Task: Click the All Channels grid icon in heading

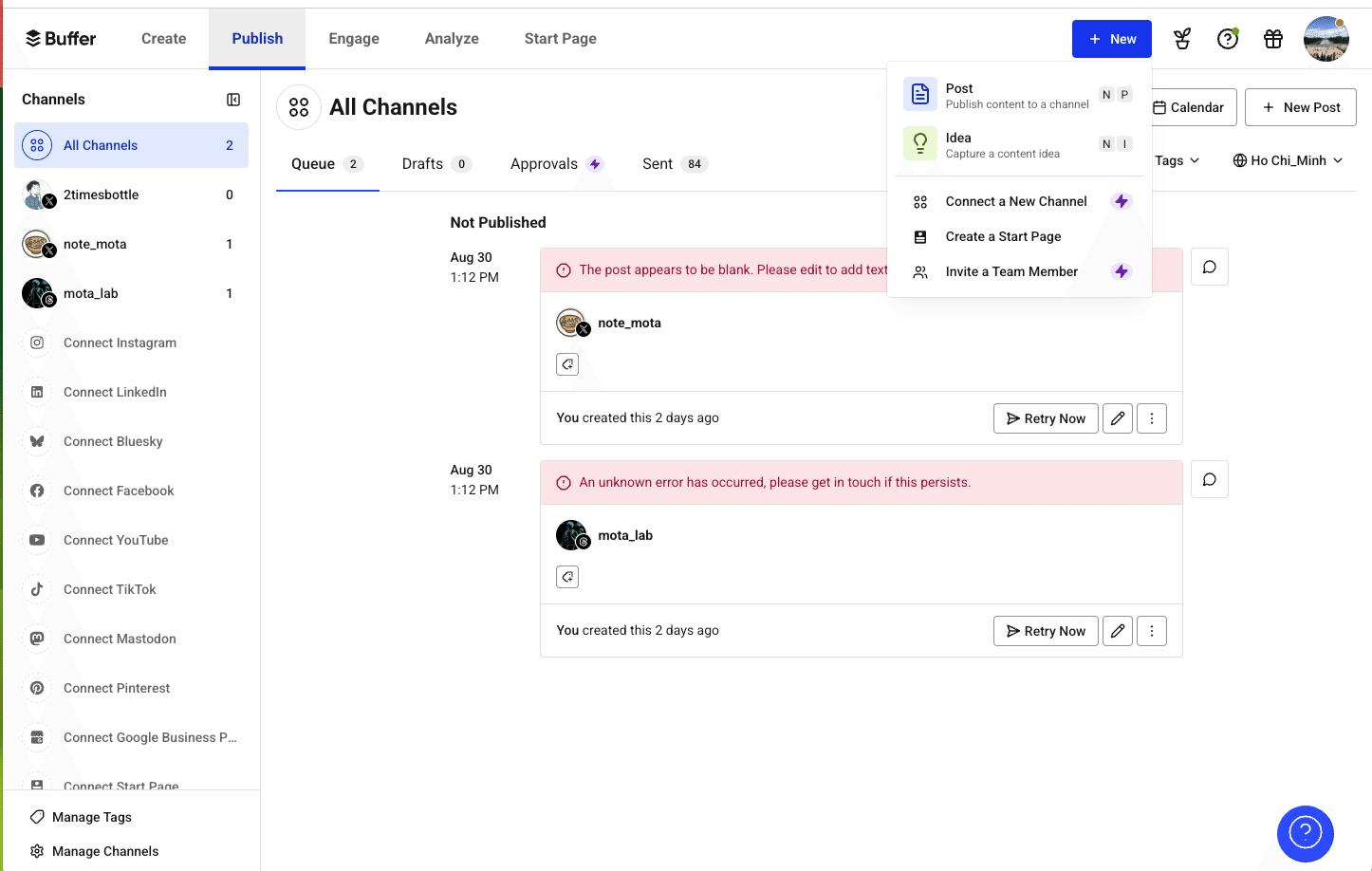Action: point(299,107)
